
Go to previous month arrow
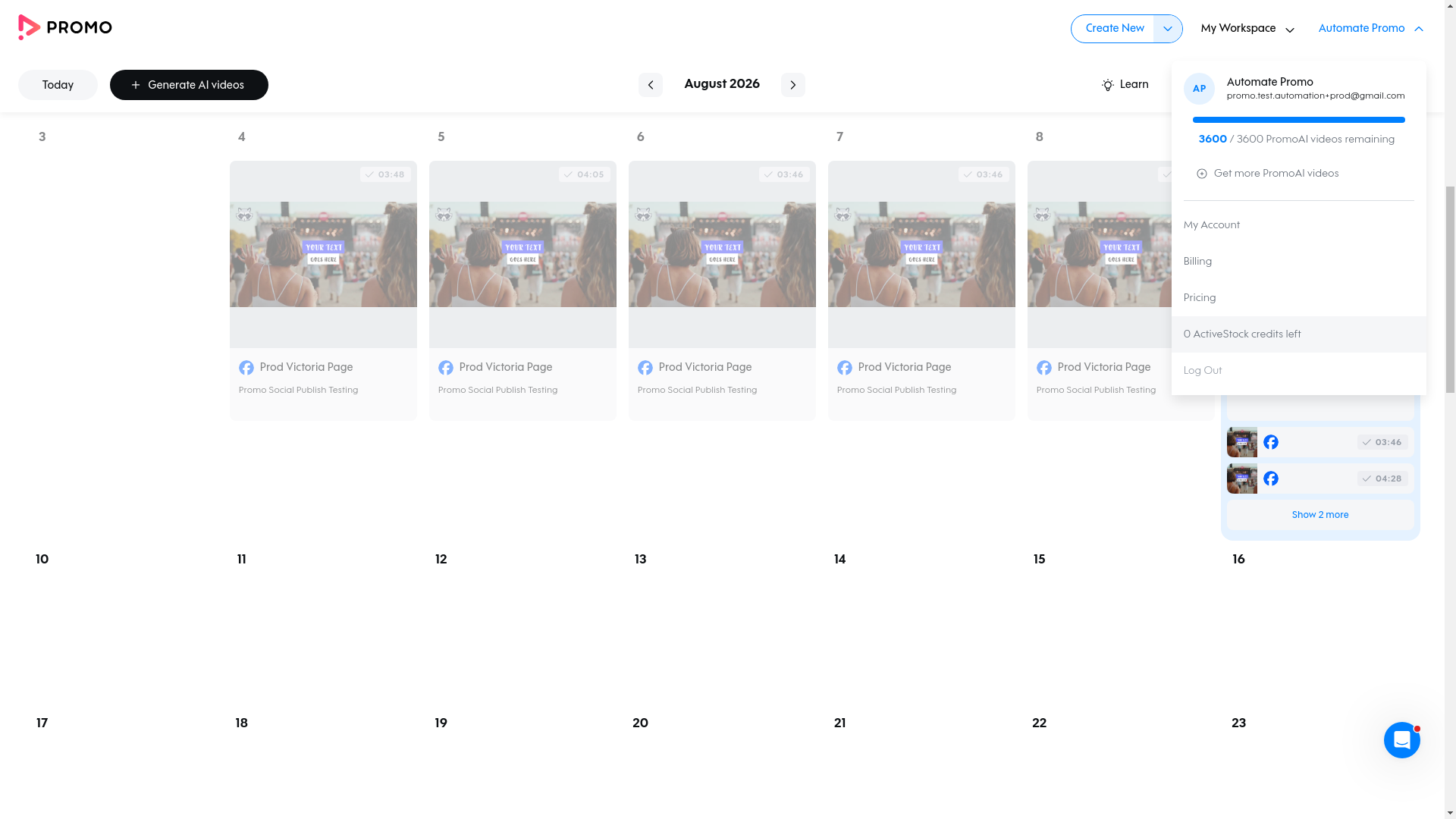650,85
